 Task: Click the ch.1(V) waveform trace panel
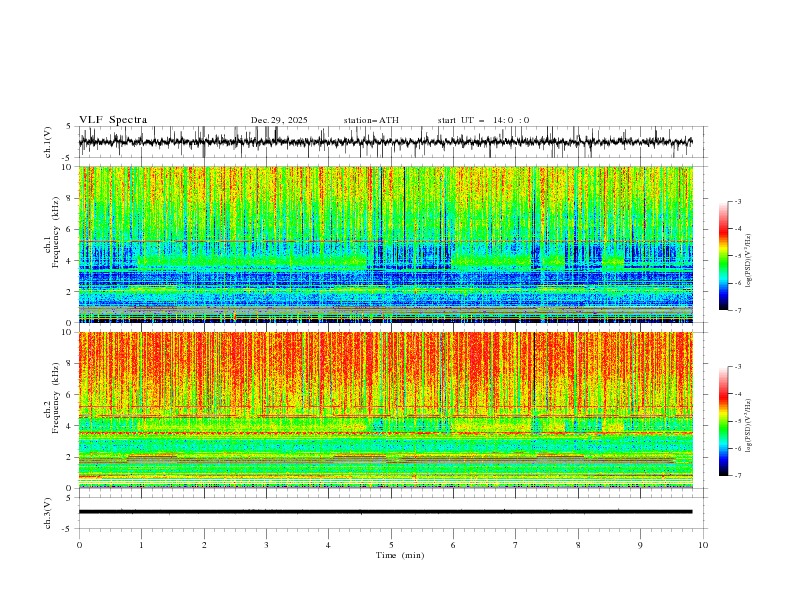[x=393, y=142]
